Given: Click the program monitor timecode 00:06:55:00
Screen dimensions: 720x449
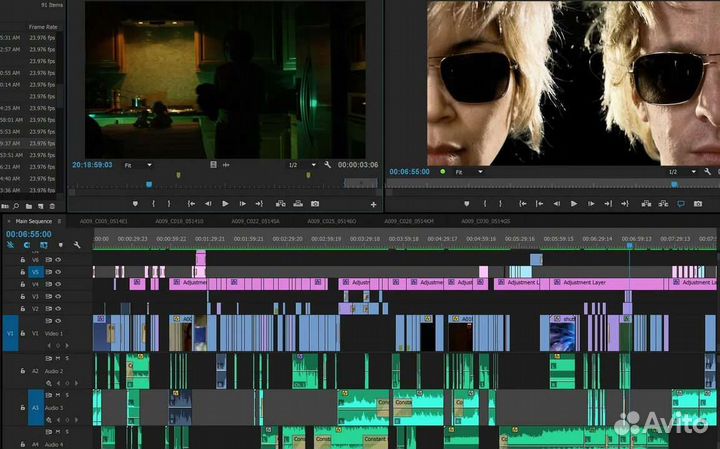Looking at the screenshot, I should 408,171.
